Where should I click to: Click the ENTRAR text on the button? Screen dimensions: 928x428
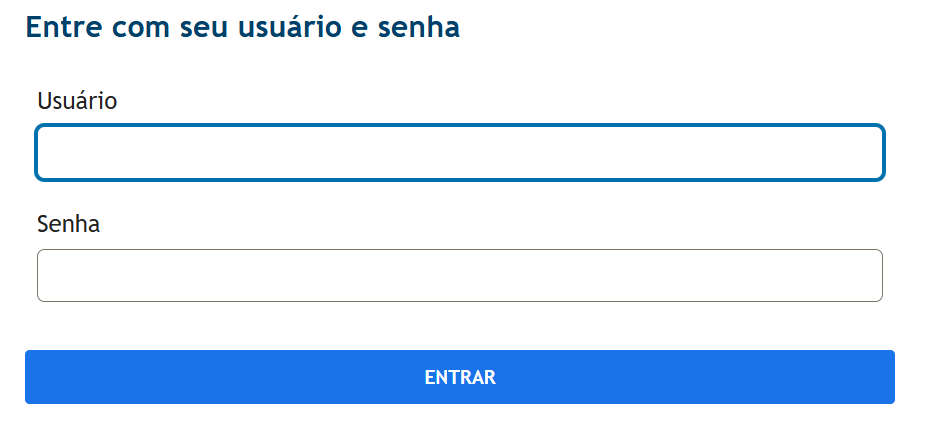tap(460, 378)
